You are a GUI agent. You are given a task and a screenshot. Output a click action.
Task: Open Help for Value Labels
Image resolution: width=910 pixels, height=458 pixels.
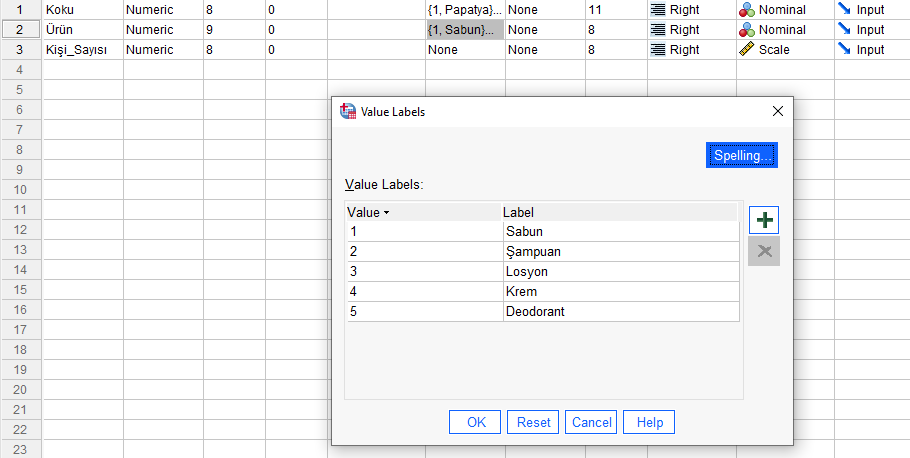(649, 422)
